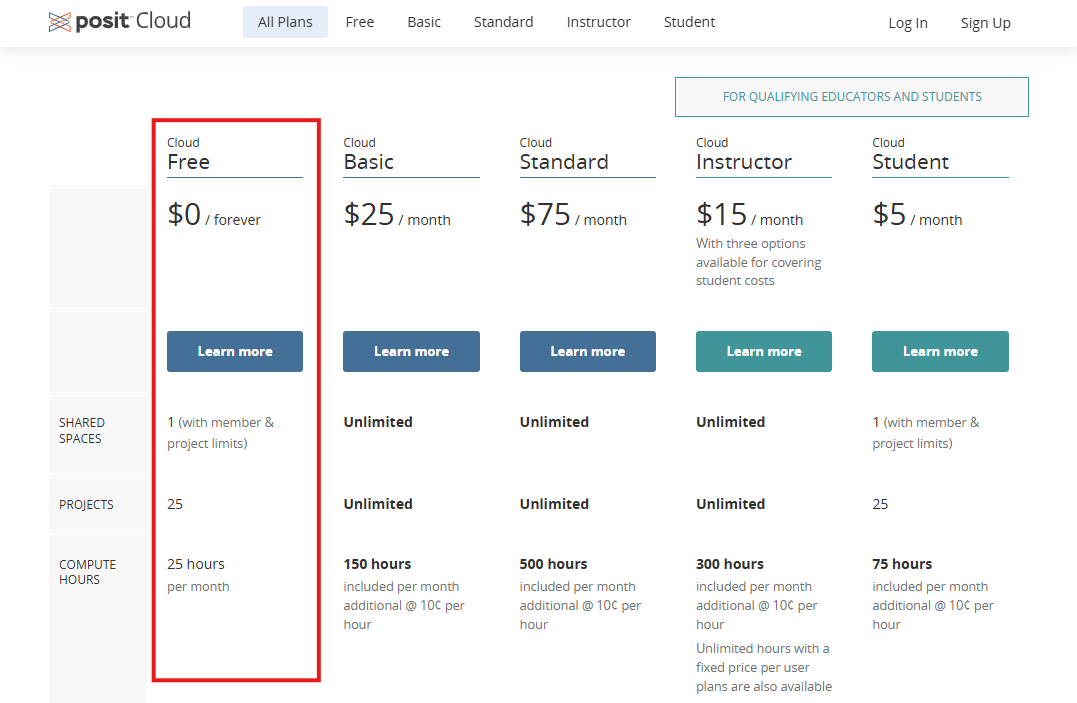Click the $5 / month price
The height and width of the screenshot is (703, 1077).
(918, 214)
